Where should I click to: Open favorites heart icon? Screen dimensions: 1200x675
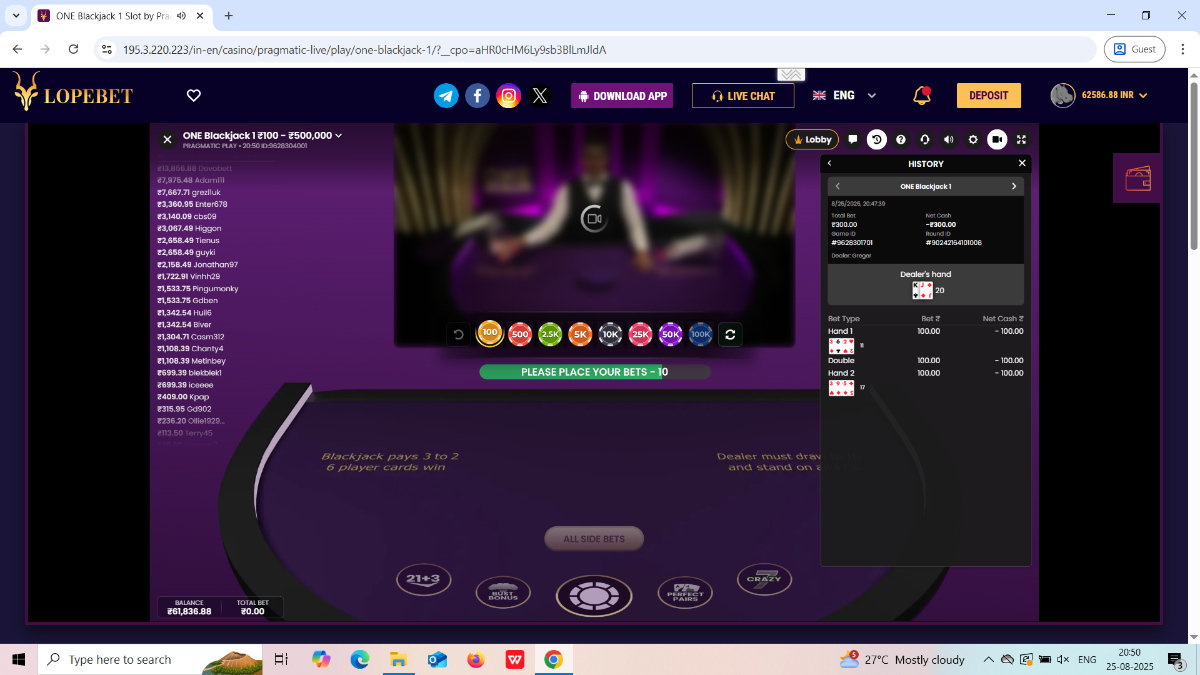pos(194,95)
